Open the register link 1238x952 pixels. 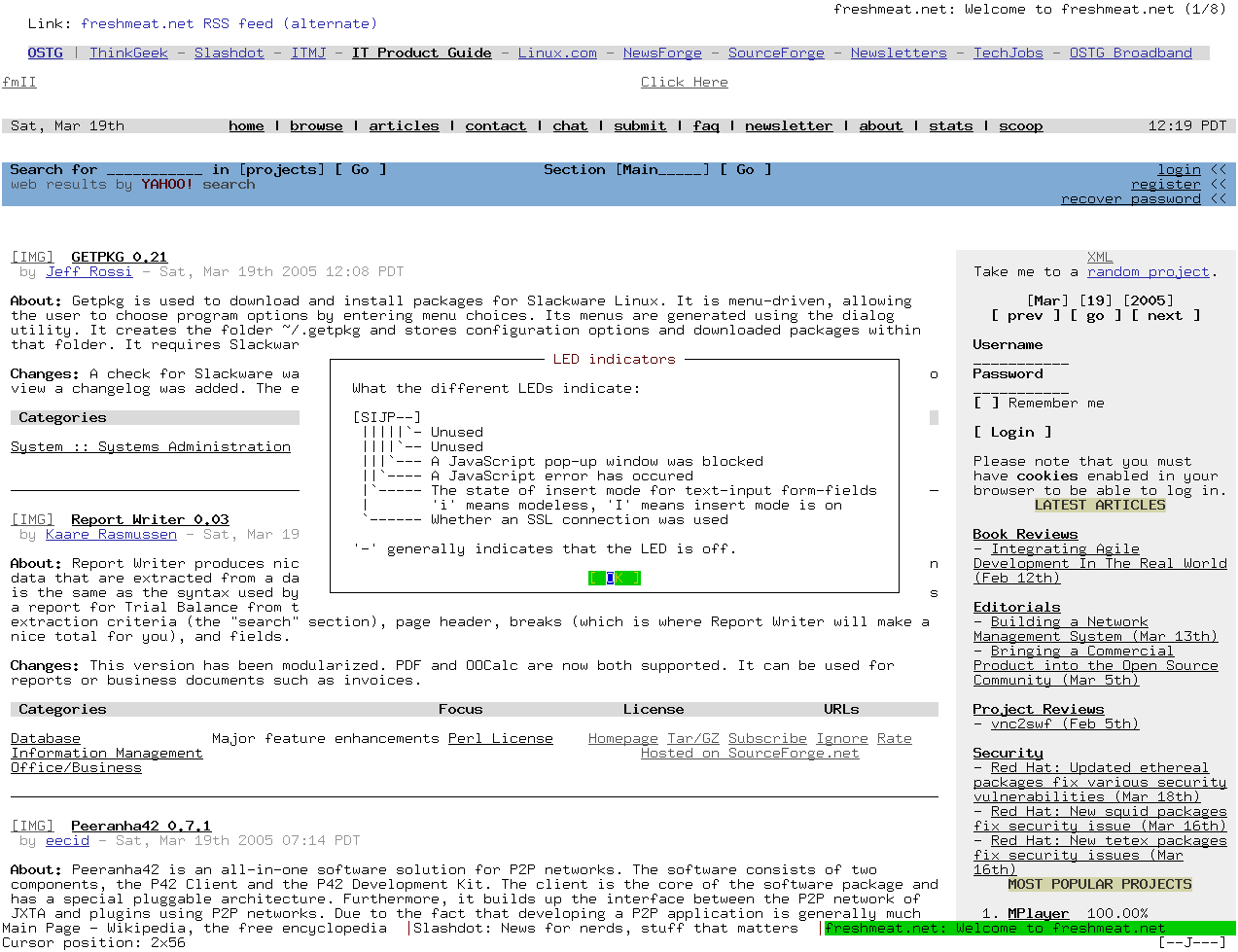point(1166,184)
